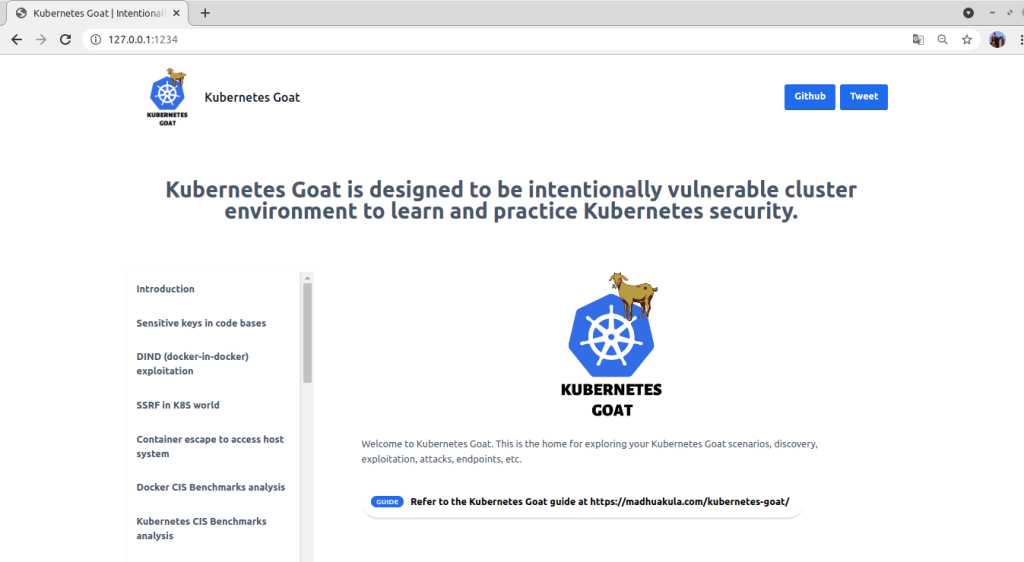
Task: Select SSRF in K8S world scenario
Action: [x=178, y=405]
